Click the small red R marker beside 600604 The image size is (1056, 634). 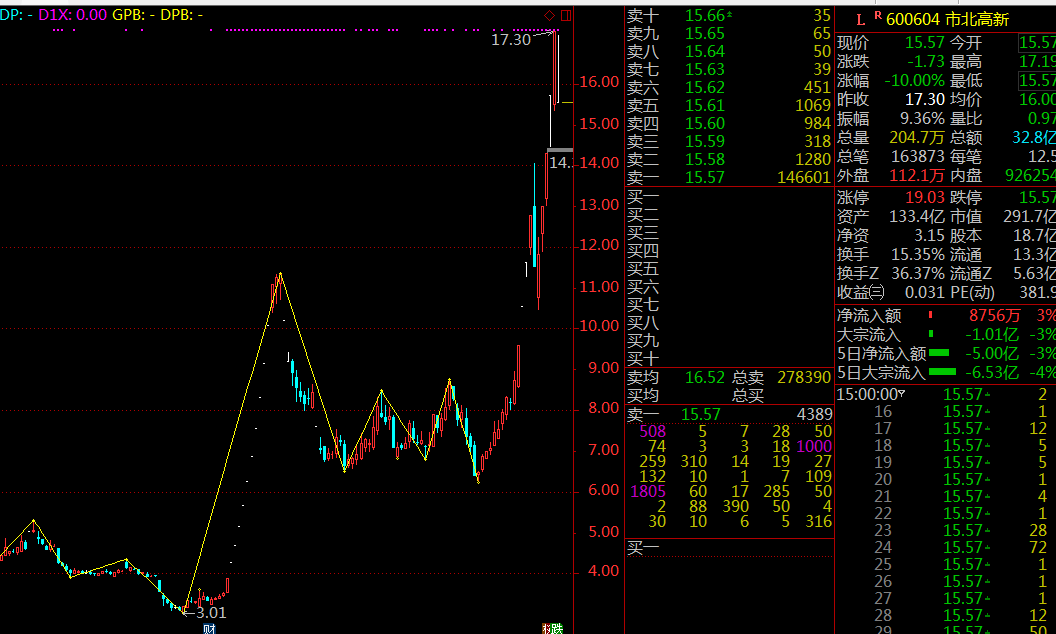878,15
